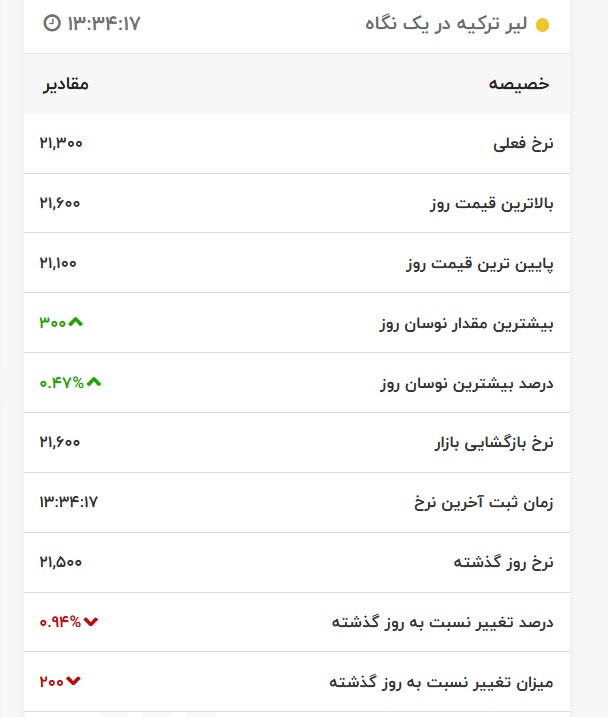Screen dimensions: 608x717
Task: Click the زمان ثبت آخرین نرخ label
Action: (x=484, y=502)
